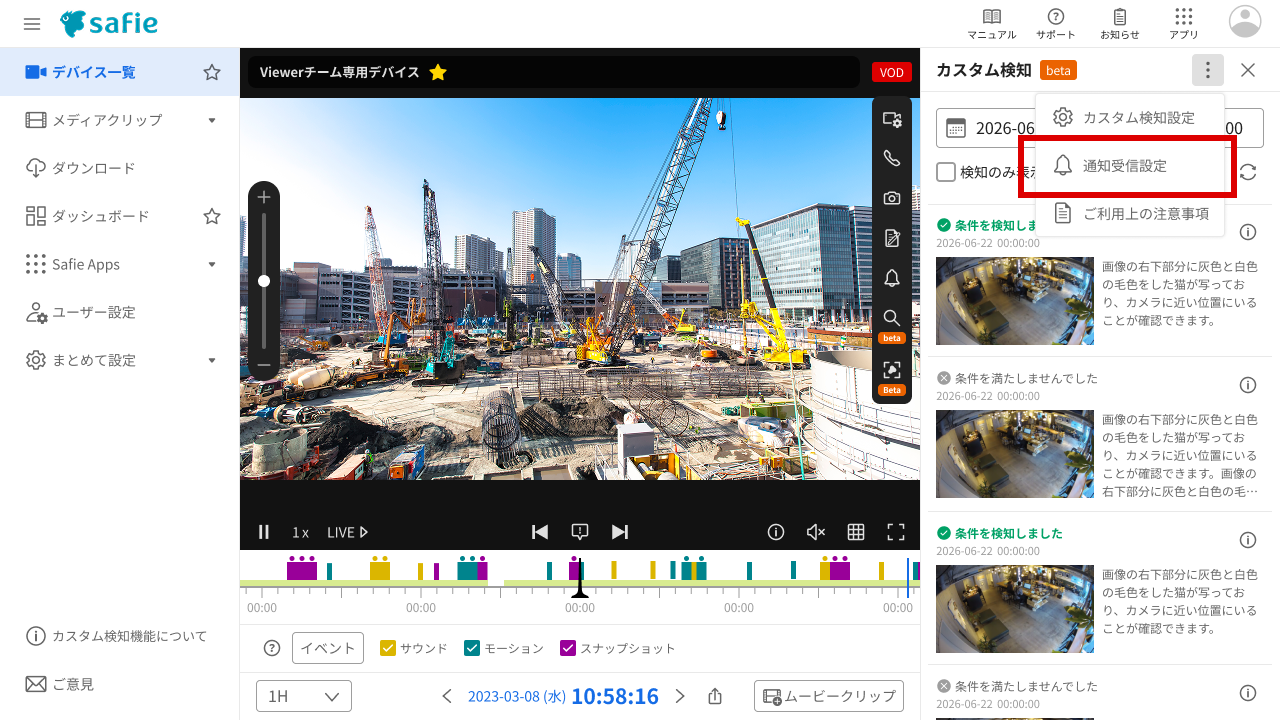The height and width of the screenshot is (720, 1280).
Task: Take a snapshot with the camera icon
Action: point(892,198)
